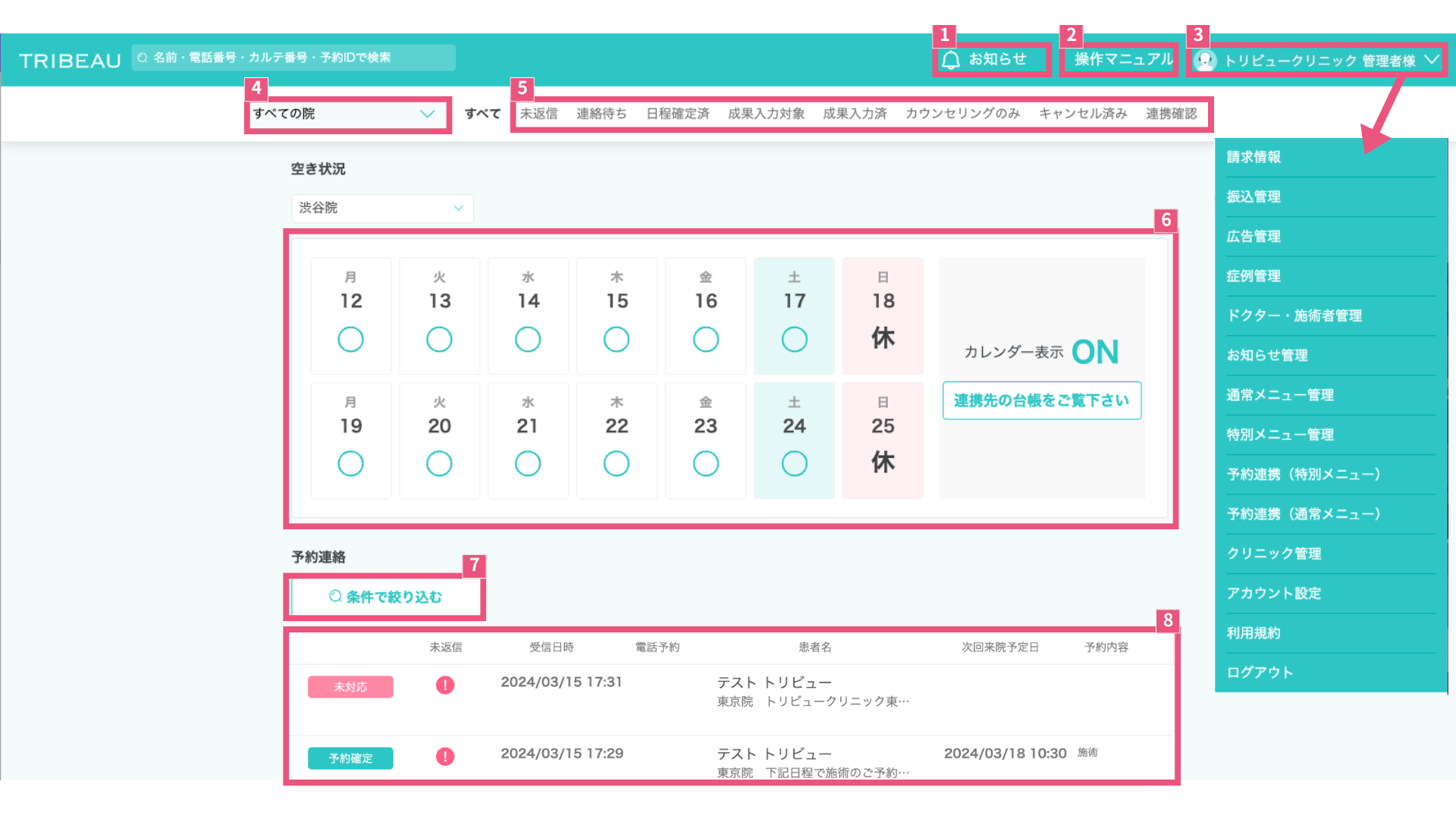Open 請求情報 from the side menu
This screenshot has width=1456, height=819.
(x=1254, y=157)
